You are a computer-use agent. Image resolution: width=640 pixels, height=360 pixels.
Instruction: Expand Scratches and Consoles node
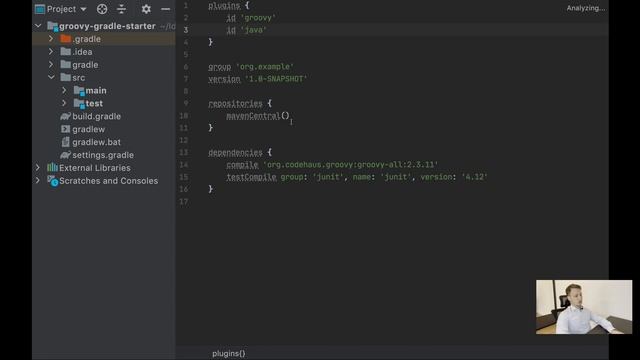pyautogui.click(x=38, y=180)
